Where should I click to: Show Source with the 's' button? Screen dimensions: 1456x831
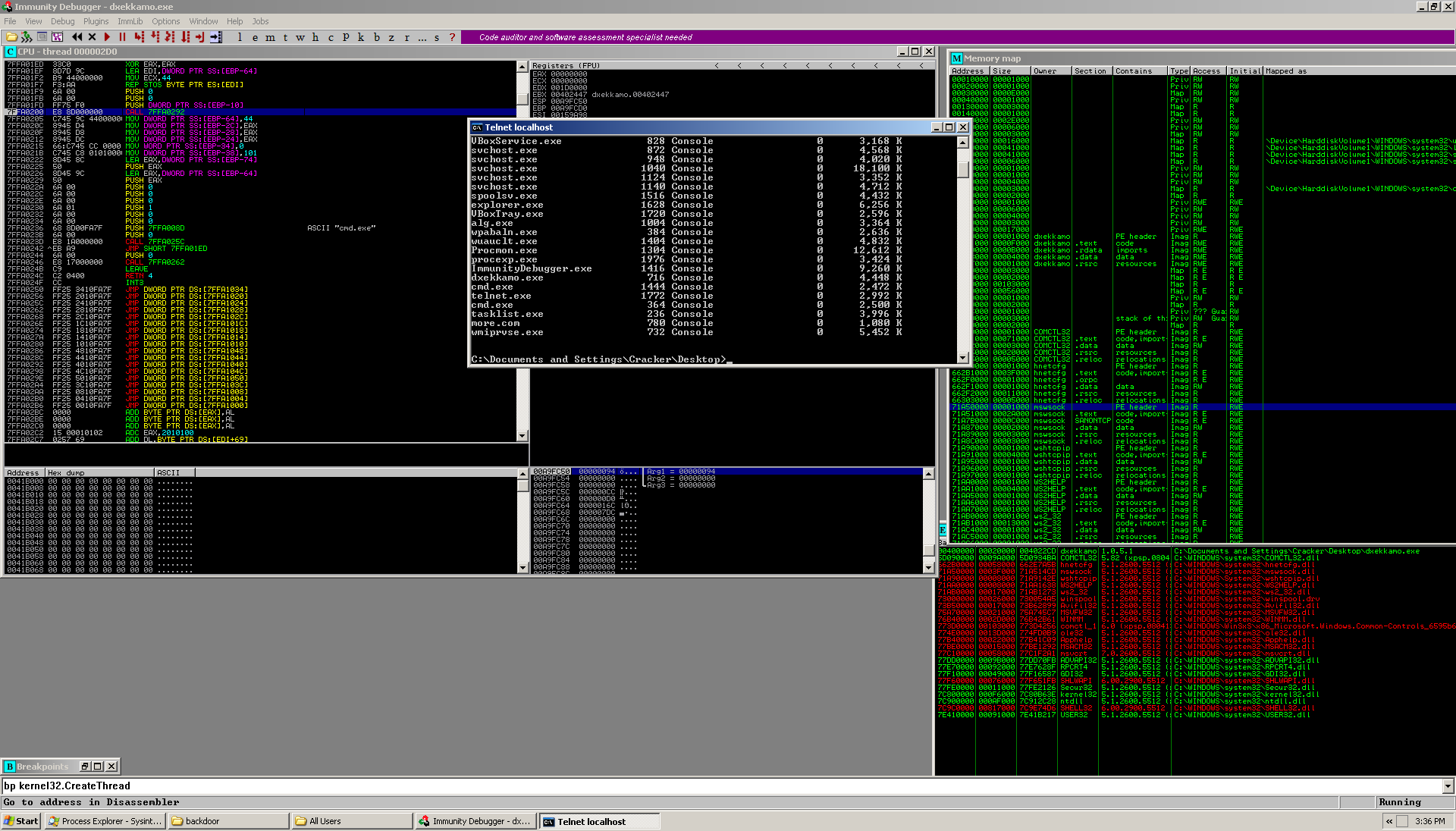coord(437,36)
